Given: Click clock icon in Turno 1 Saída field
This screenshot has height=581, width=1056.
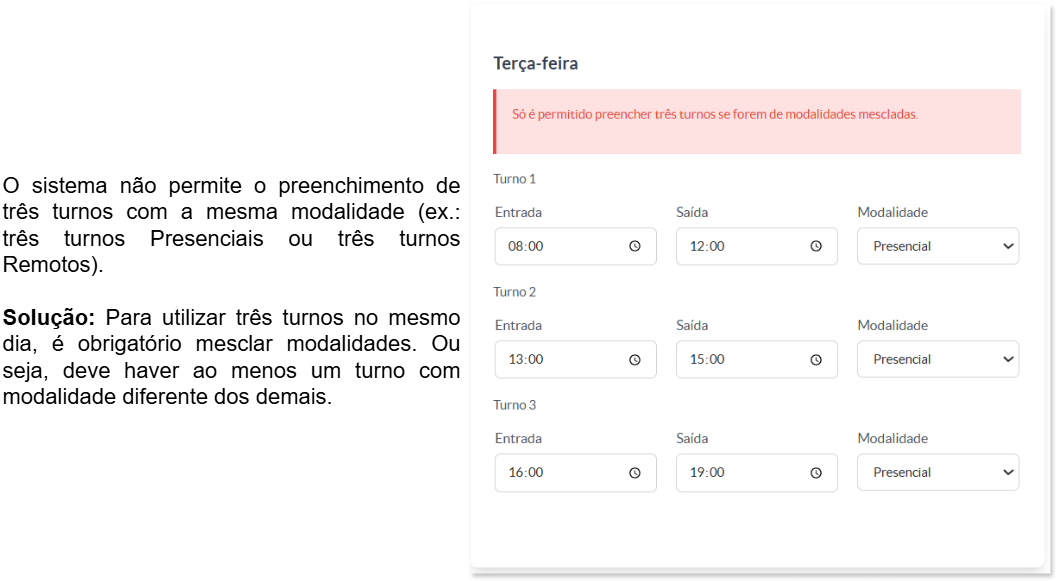Looking at the screenshot, I should pos(816,246).
